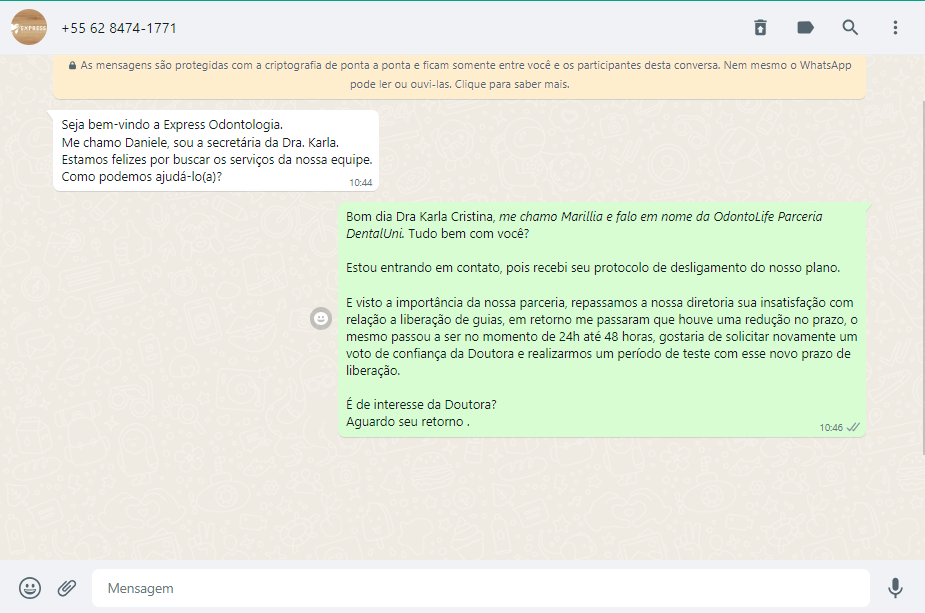Open the emoji picker in the message bar
925x613 pixels.
pos(29,588)
